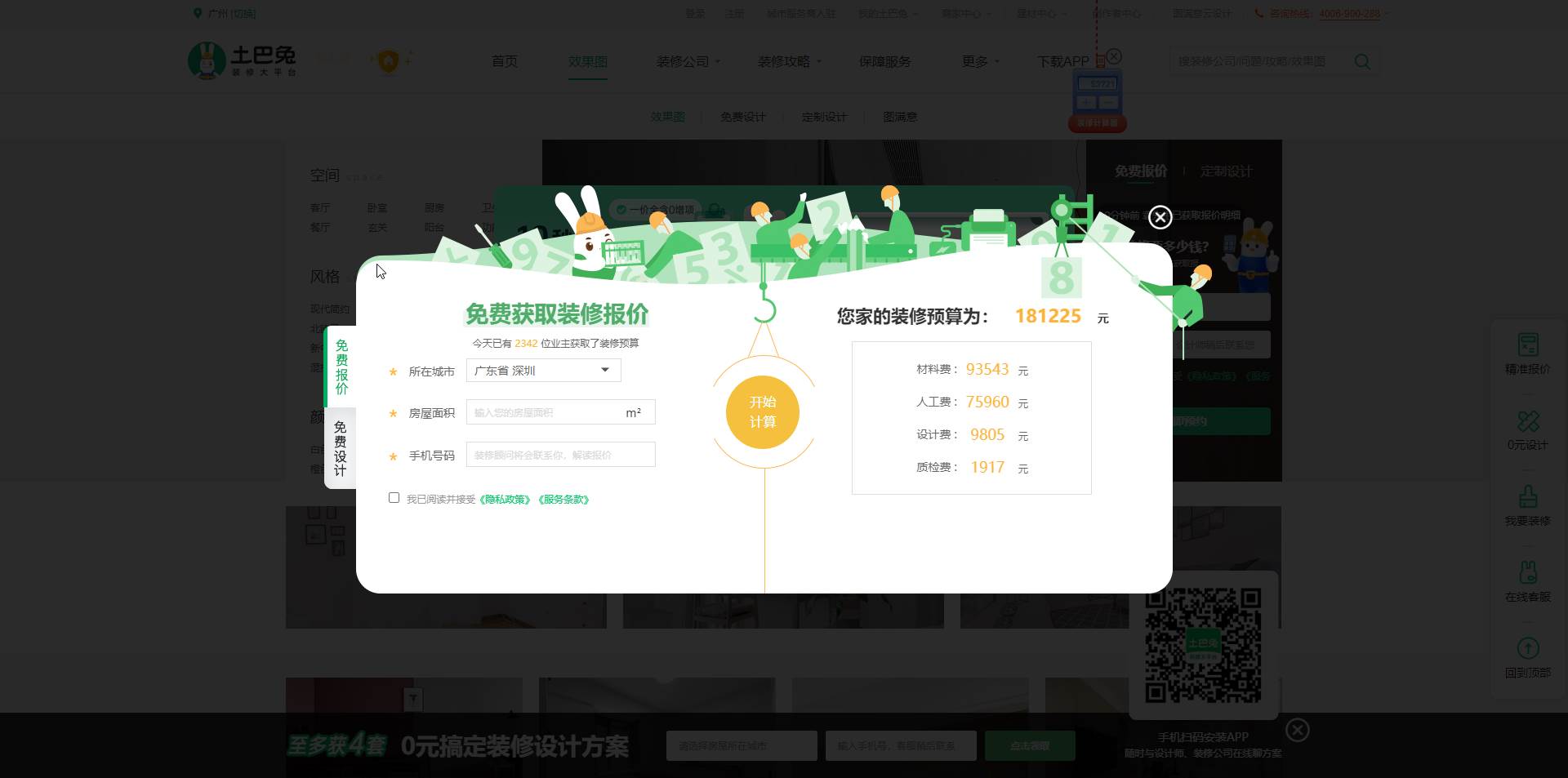The width and height of the screenshot is (1568, 778).
Task: Expand the 更多 nav dropdown
Action: pos(980,61)
